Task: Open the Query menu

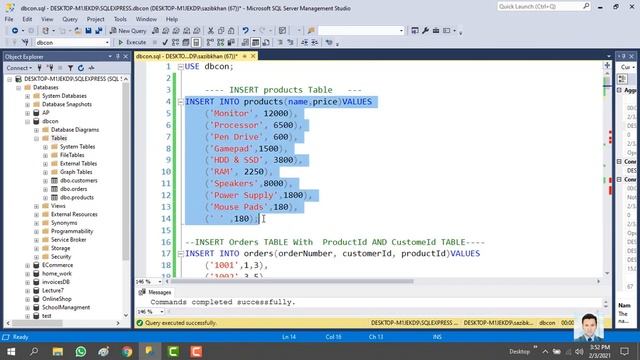Action: (70, 19)
